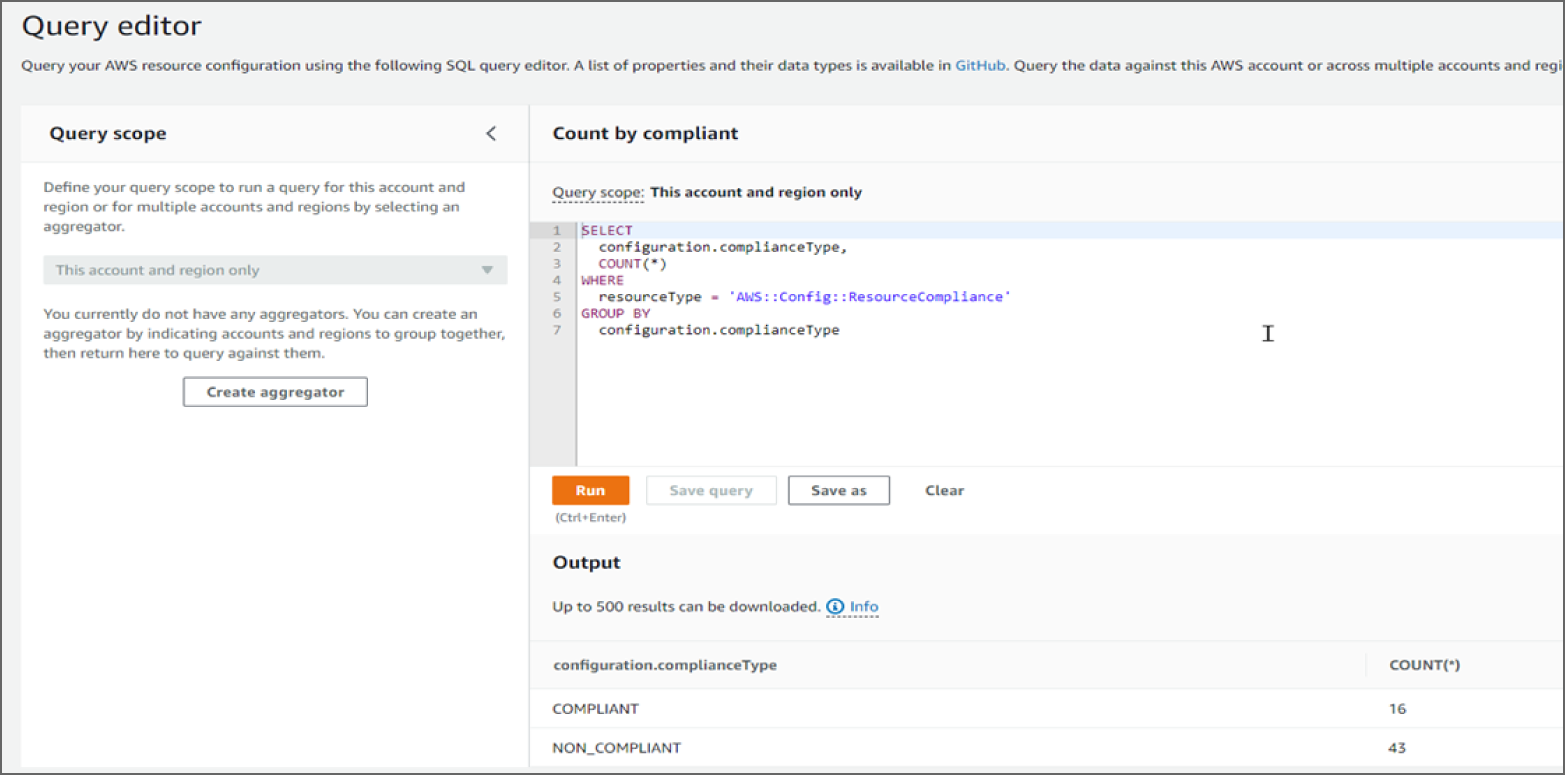Click line number 7 in the gutter

click(557, 330)
